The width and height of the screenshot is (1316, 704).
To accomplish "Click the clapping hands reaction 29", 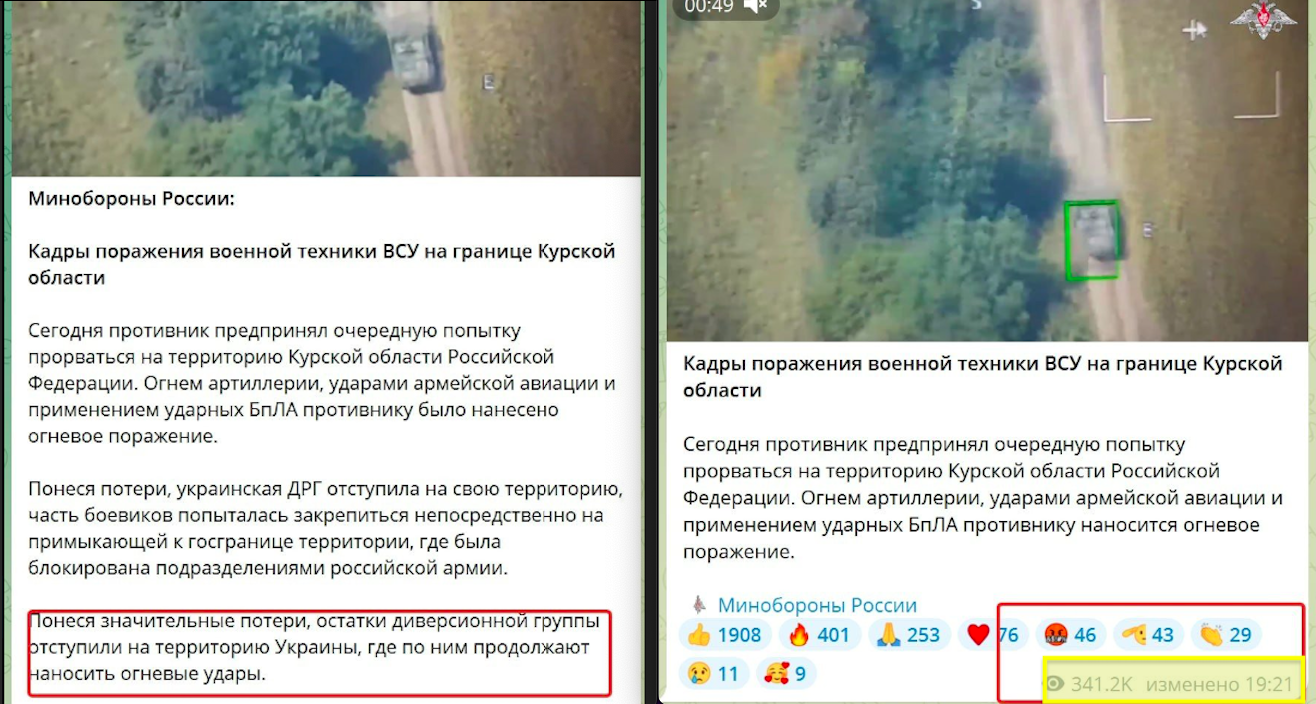I will coord(1225,635).
